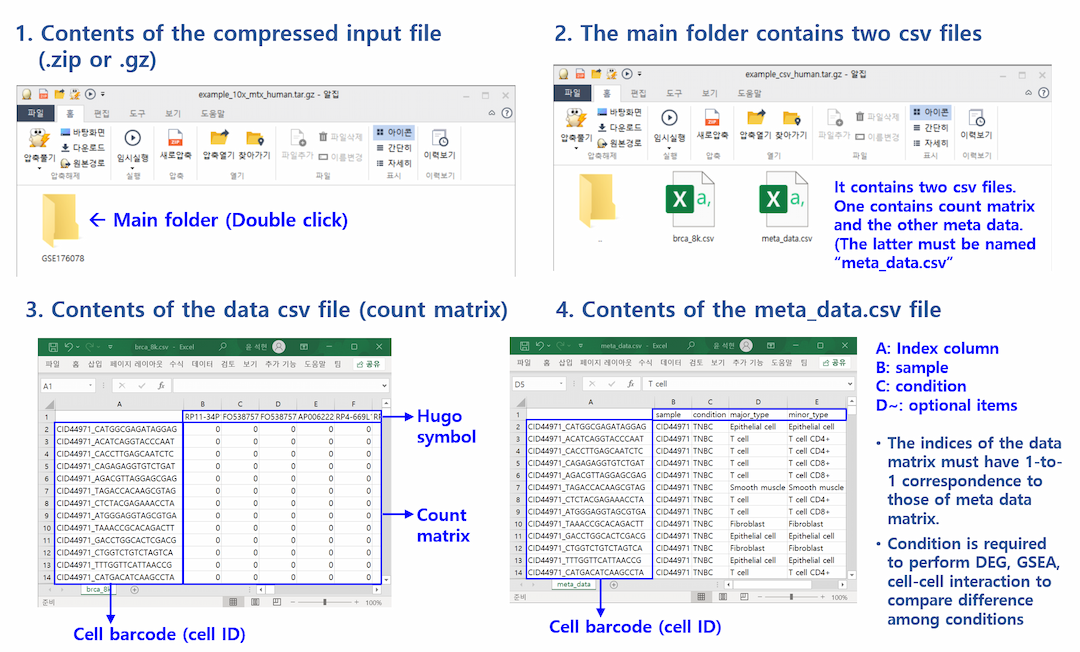Select the 압축풀기 (Extract) tool in ALZip
1080x652 pixels.
tap(38, 140)
